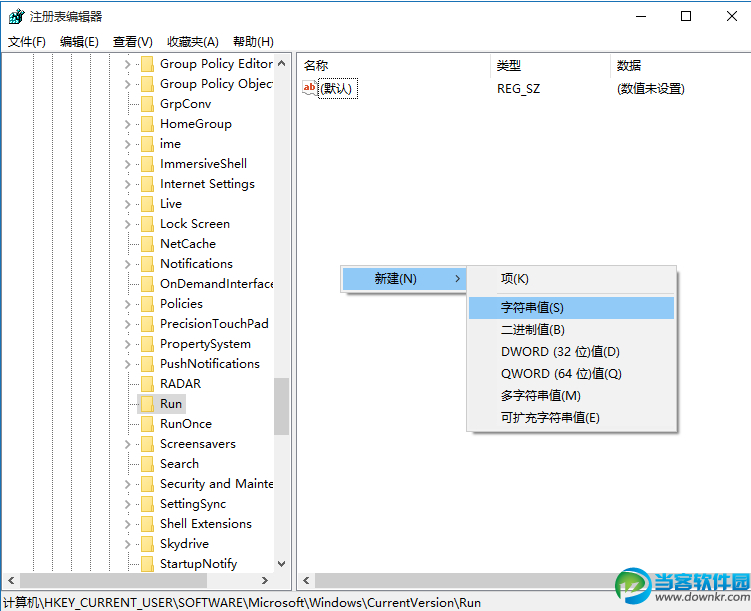751x611 pixels.
Task: Click the Notifications folder icon
Action: tap(148, 264)
